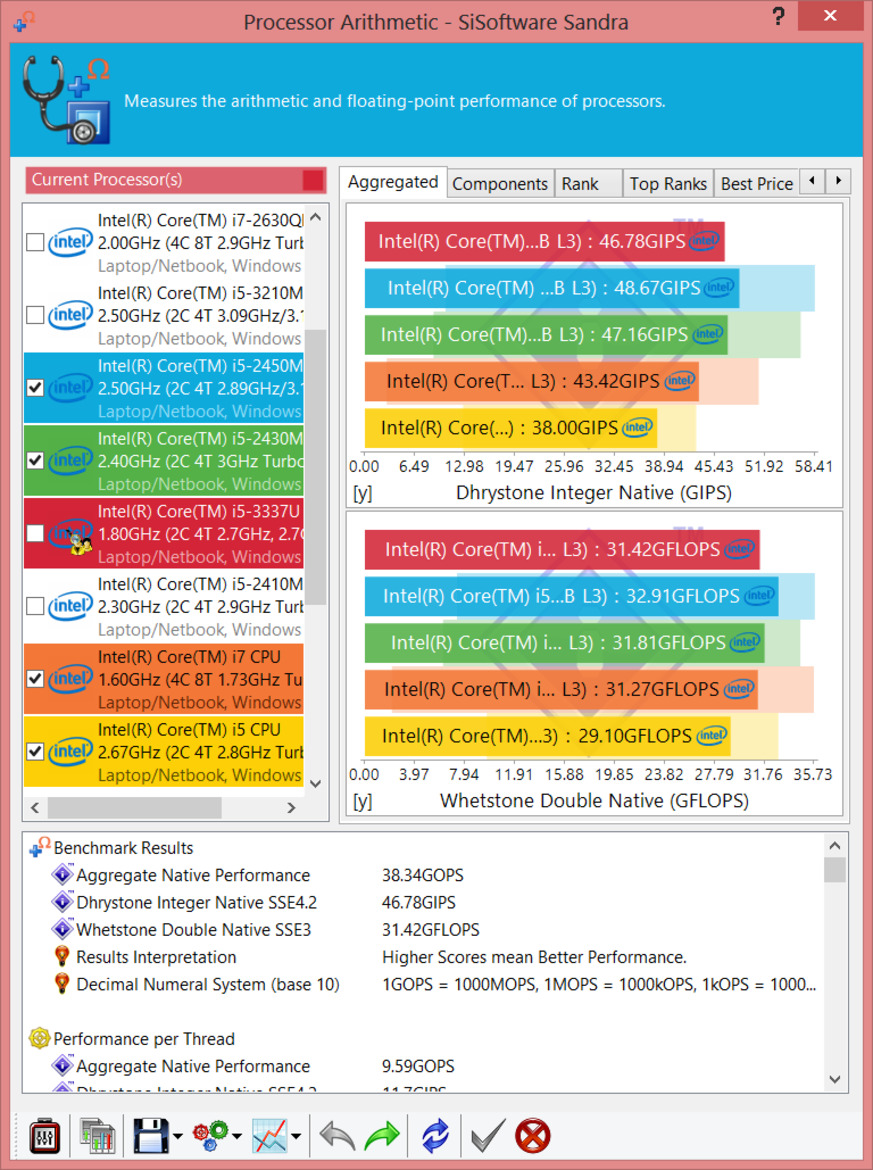Check the Core i5-2410M processor checkbox

35,606
